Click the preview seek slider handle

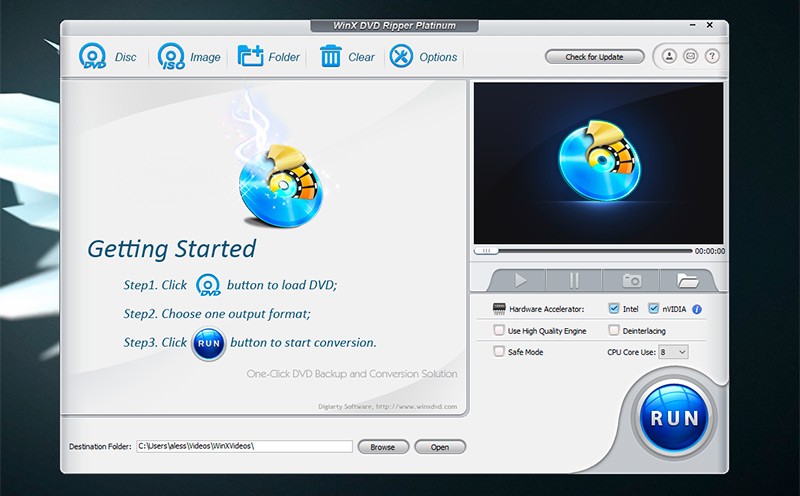(x=486, y=251)
